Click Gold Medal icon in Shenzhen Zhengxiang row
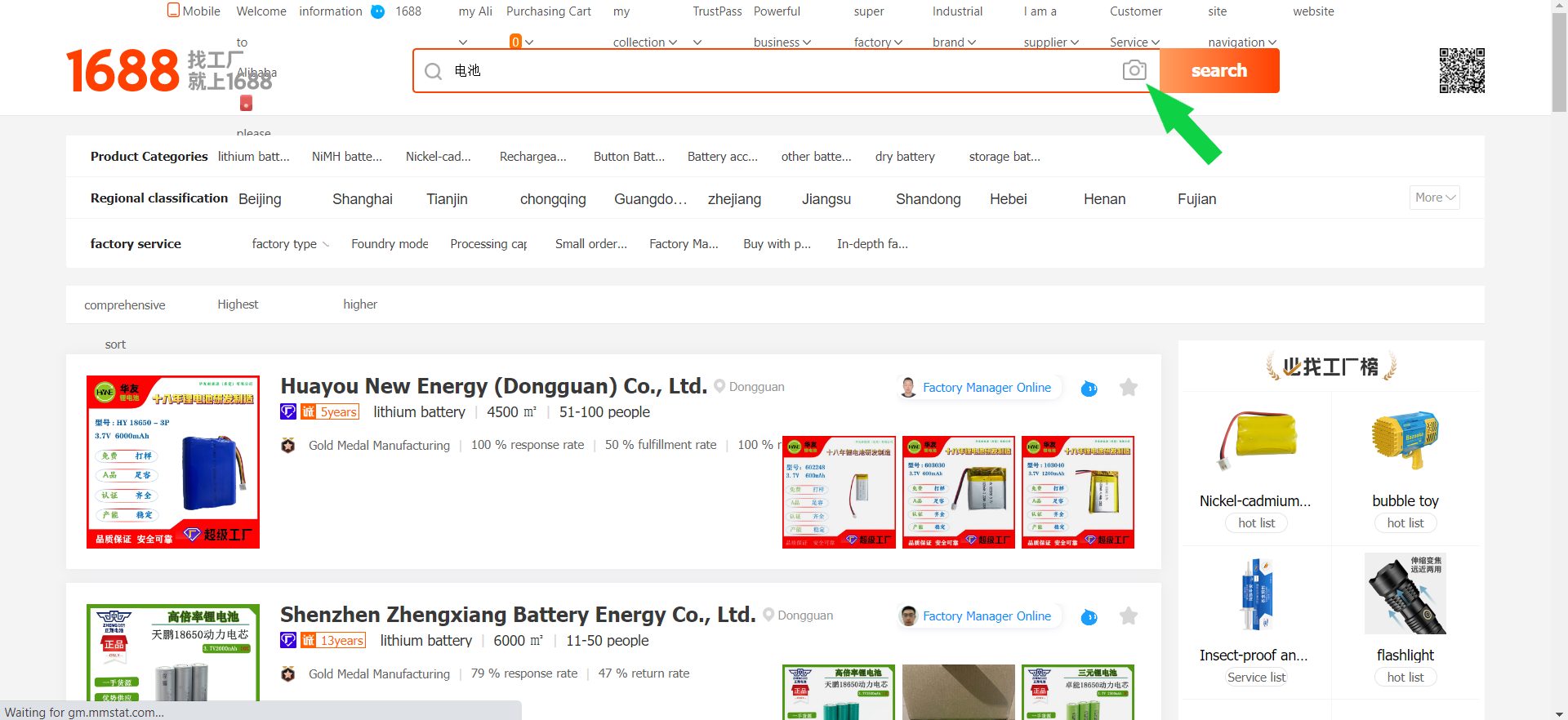The image size is (1568, 720). coord(288,674)
